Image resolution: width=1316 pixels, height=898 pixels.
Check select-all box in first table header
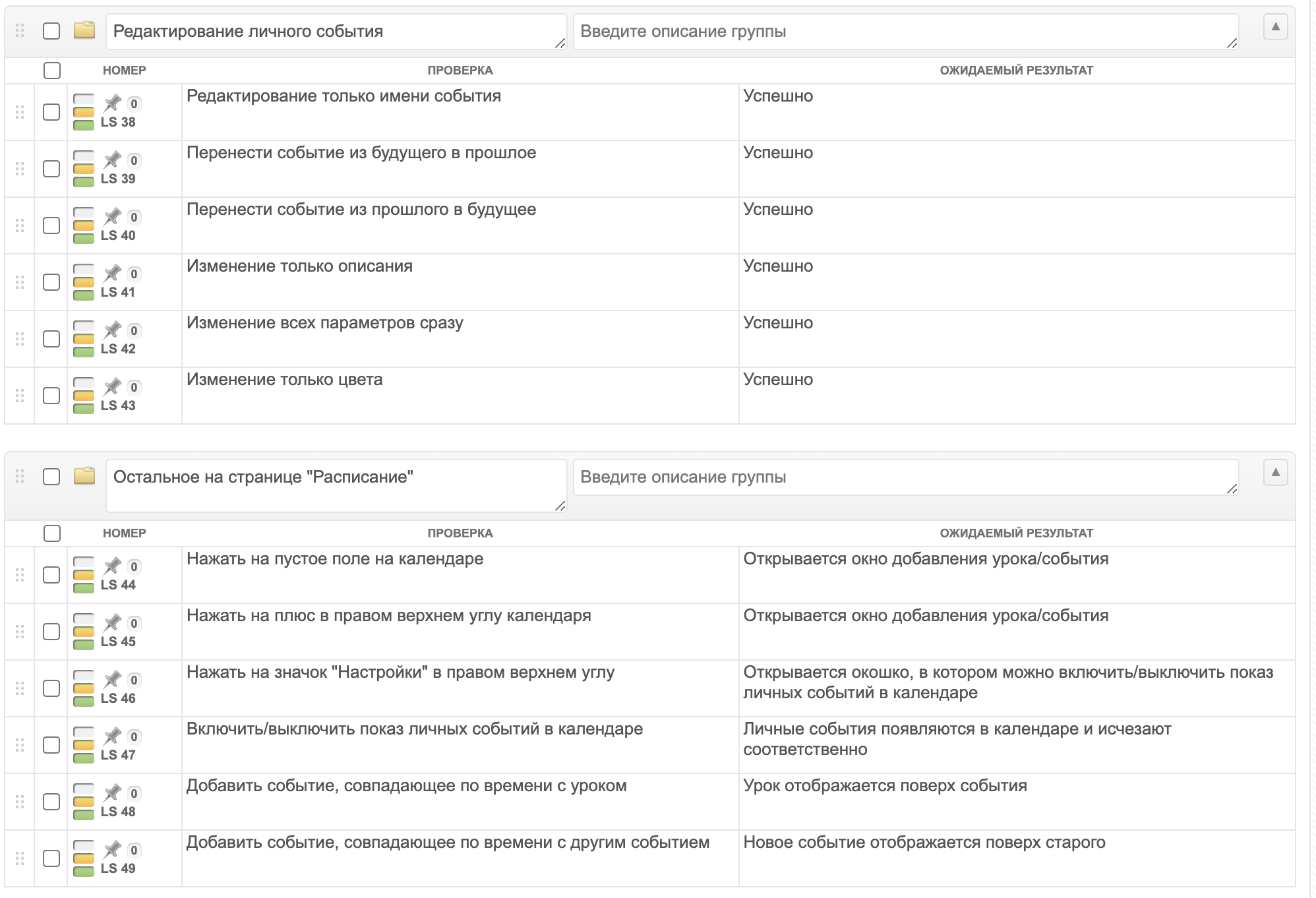52,71
